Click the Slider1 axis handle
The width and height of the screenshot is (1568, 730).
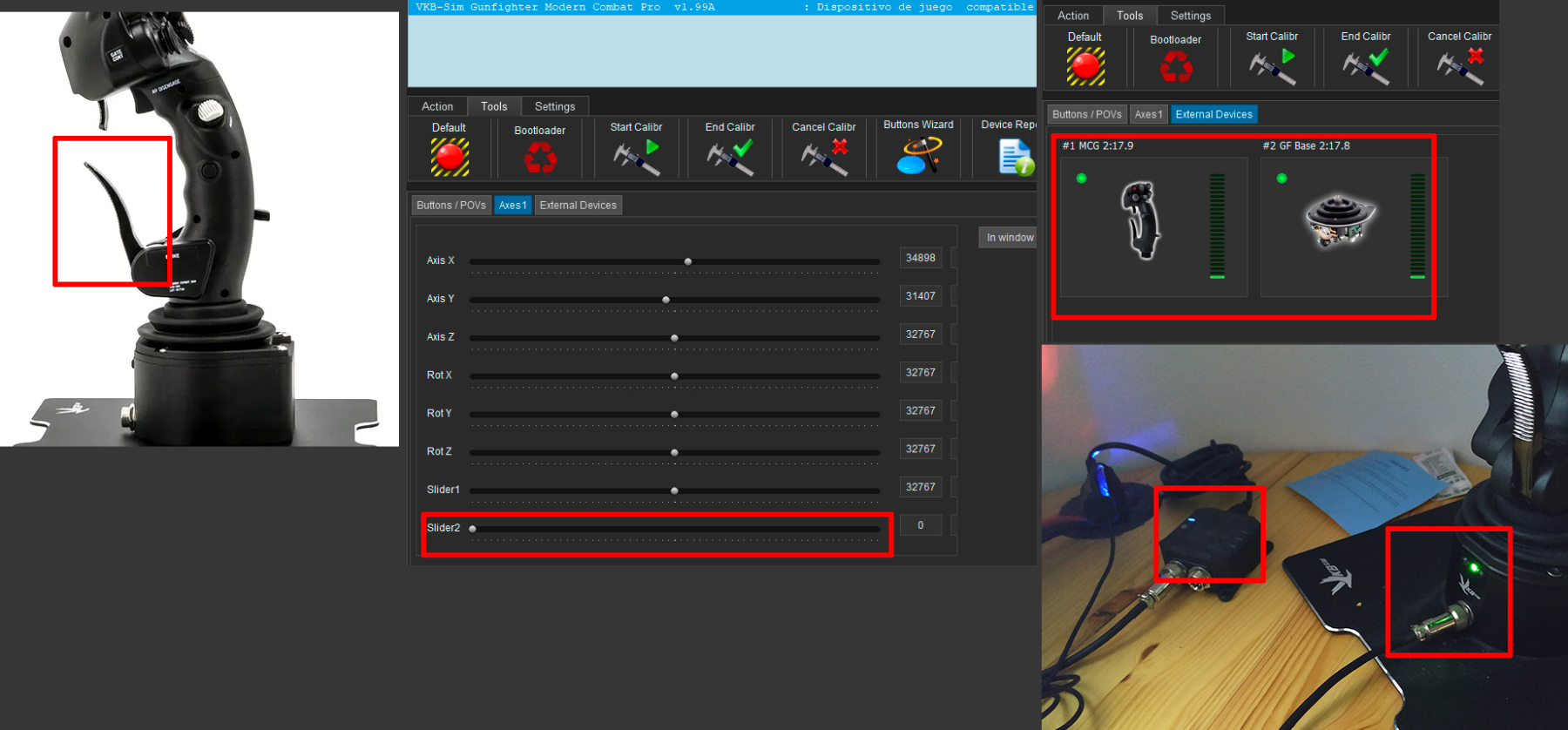pyautogui.click(x=674, y=491)
